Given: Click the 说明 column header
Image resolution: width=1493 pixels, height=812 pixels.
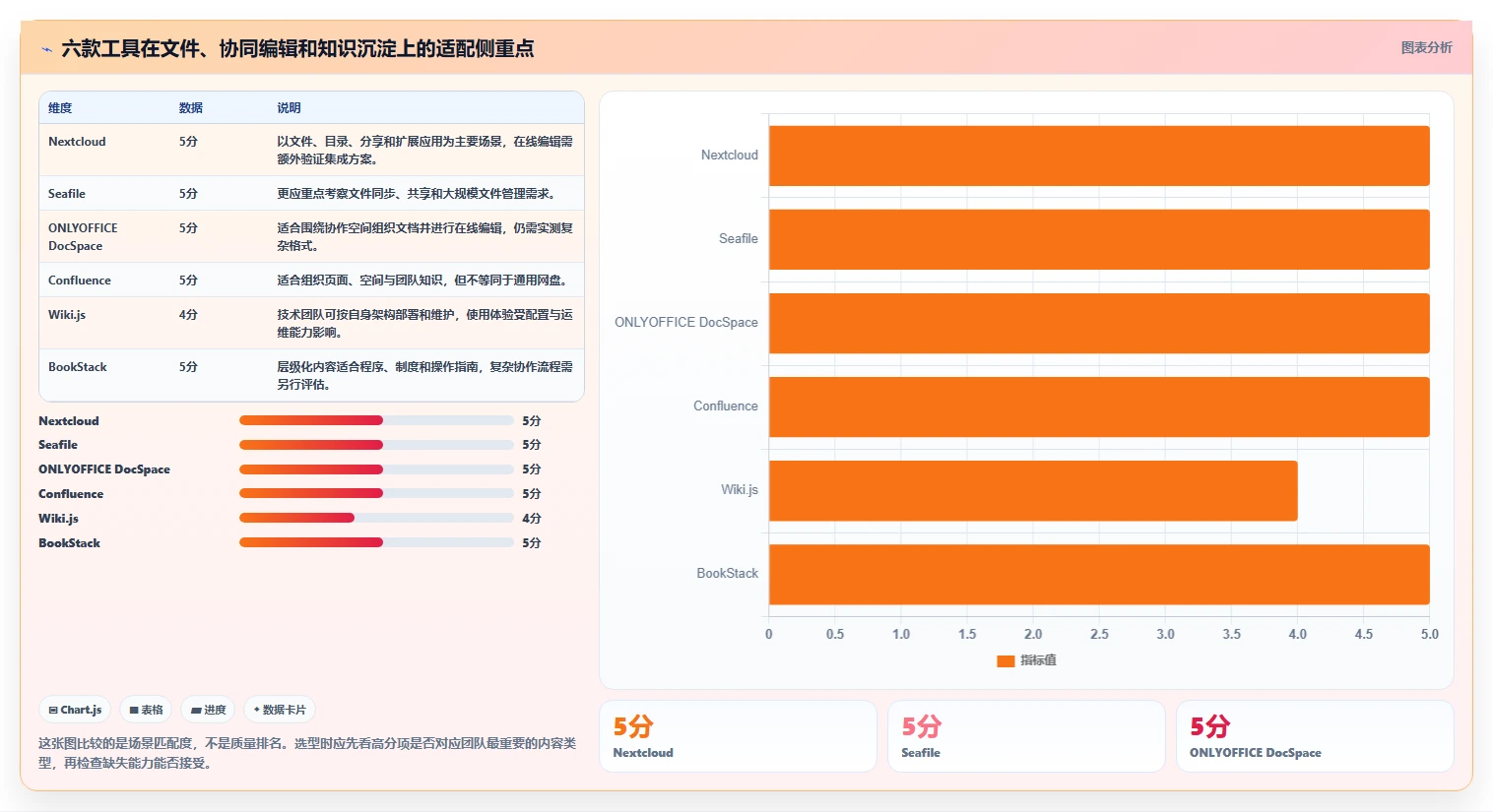Looking at the screenshot, I should coord(289,108).
